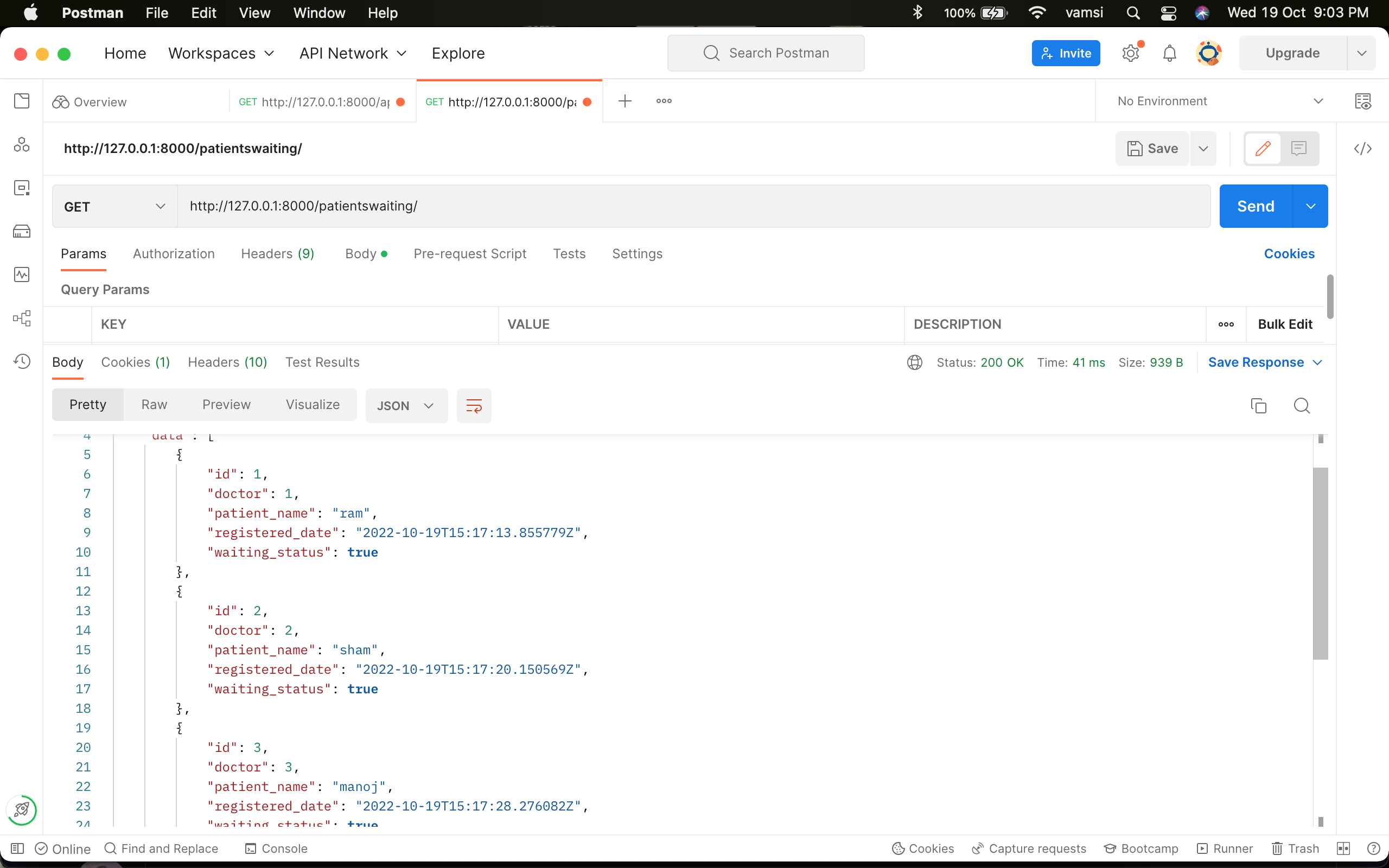Open Postman settings gear
The image size is (1389, 868).
click(1130, 53)
